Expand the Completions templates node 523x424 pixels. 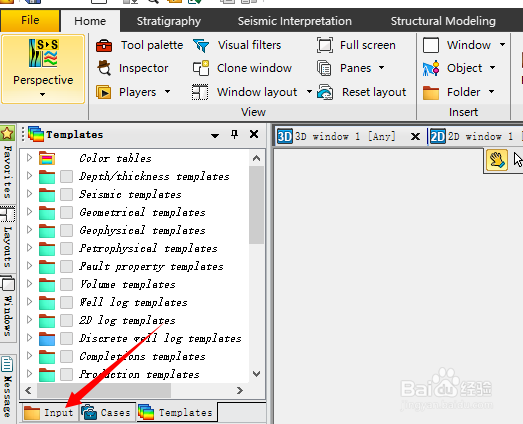pos(29,356)
